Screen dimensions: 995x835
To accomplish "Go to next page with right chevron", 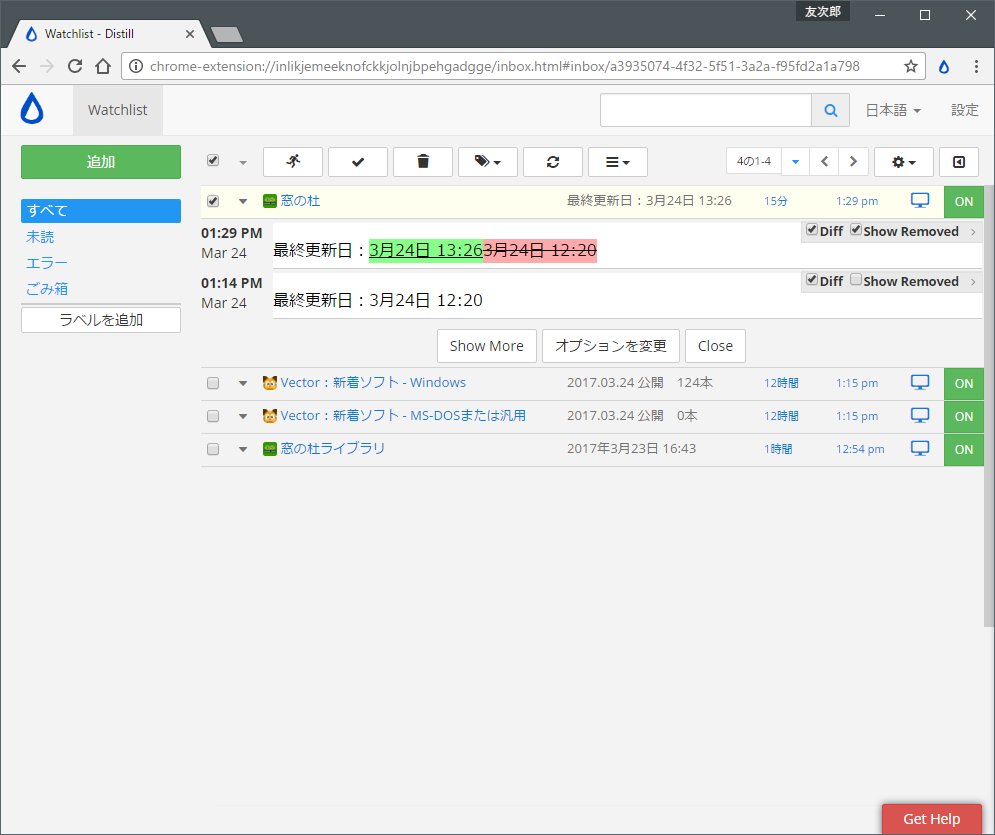I will point(853,161).
